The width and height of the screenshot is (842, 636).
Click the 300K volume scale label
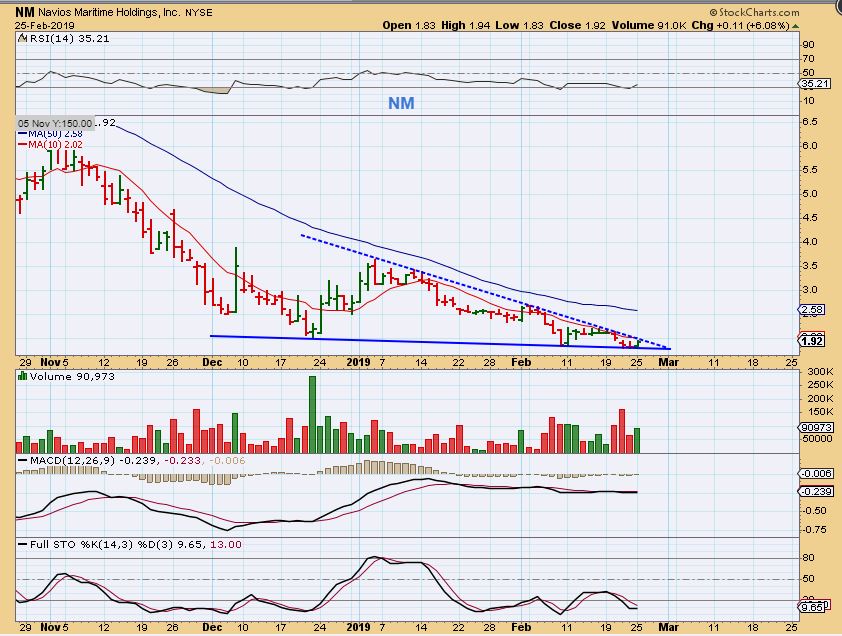821,372
